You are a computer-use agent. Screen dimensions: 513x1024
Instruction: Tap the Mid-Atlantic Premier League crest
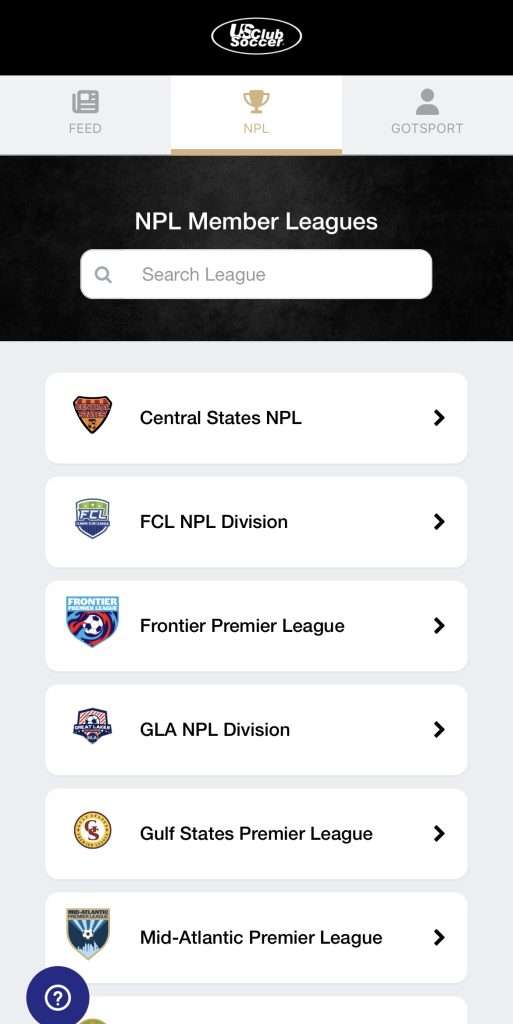point(88,933)
